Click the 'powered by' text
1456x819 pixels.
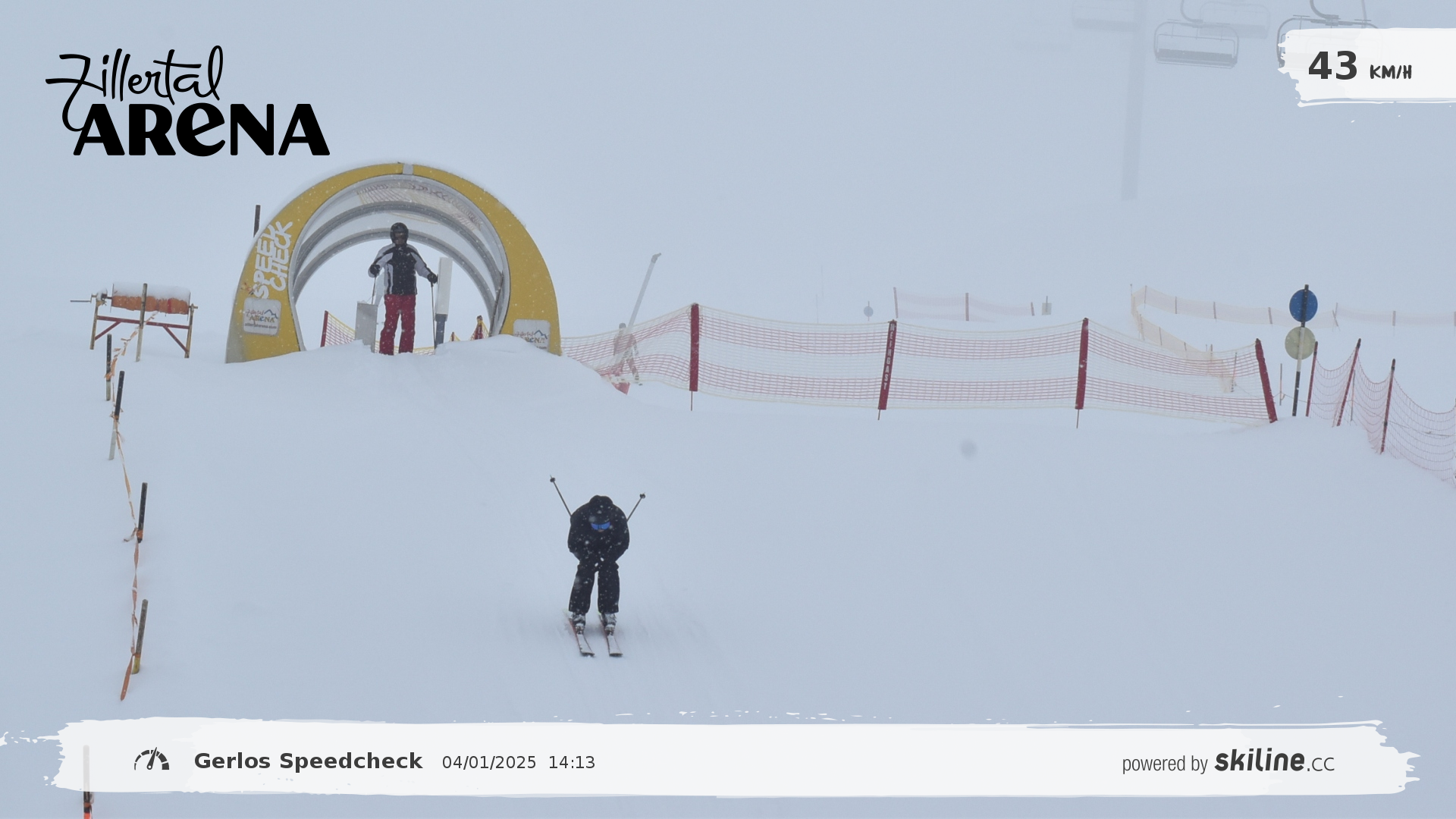tap(1164, 764)
